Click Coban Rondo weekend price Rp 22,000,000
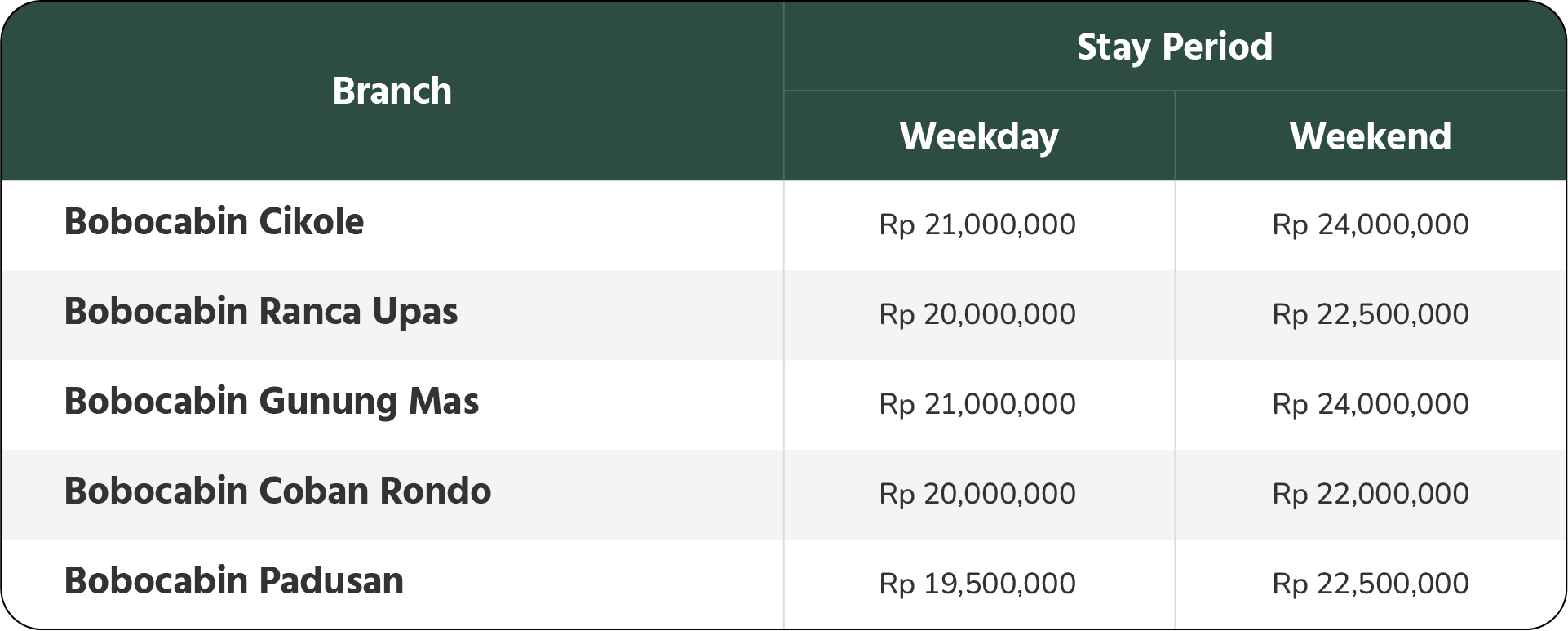 [x=1371, y=494]
